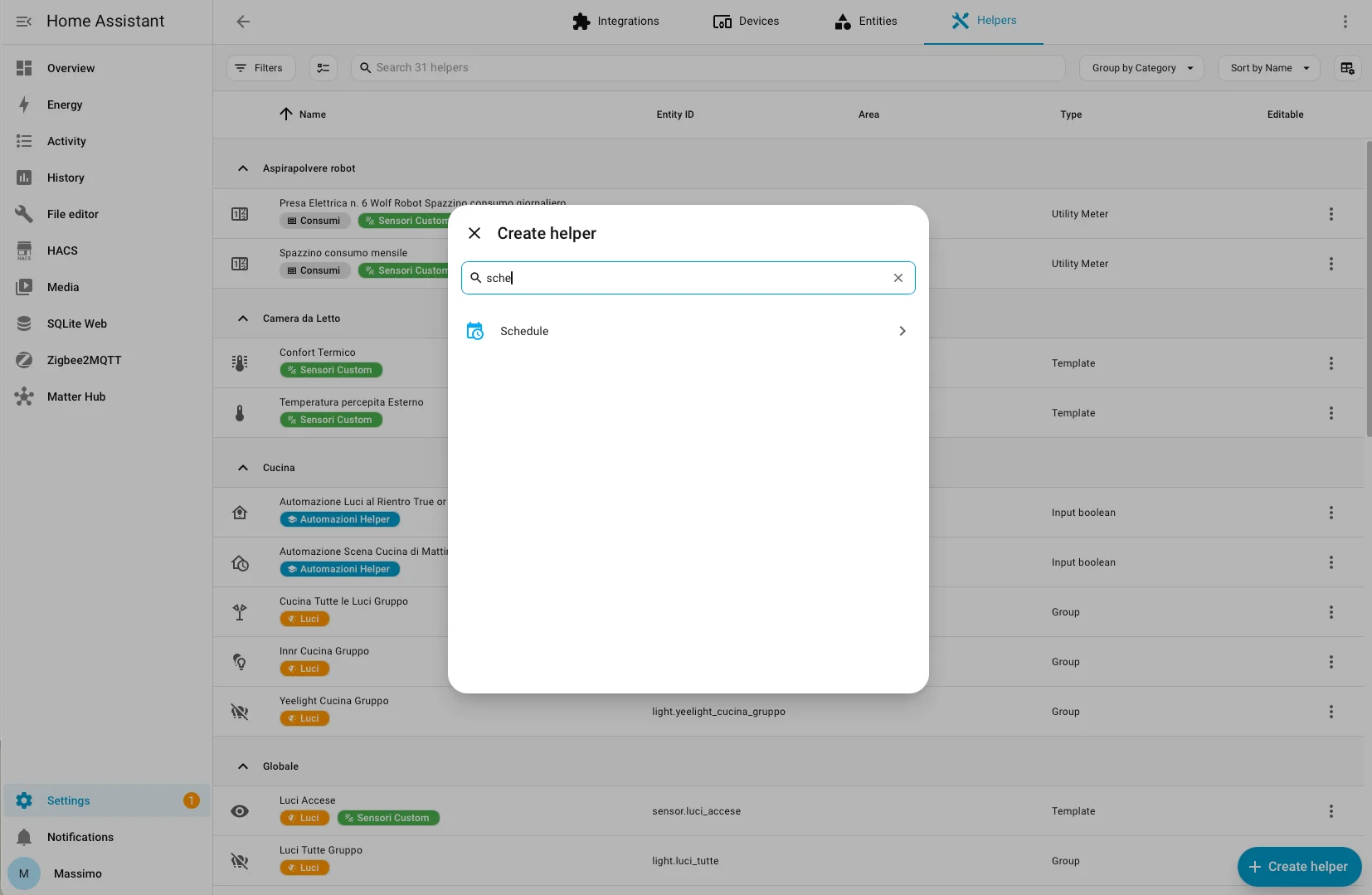Go back with the left arrow icon
The height and width of the screenshot is (895, 1372).
pos(243,22)
